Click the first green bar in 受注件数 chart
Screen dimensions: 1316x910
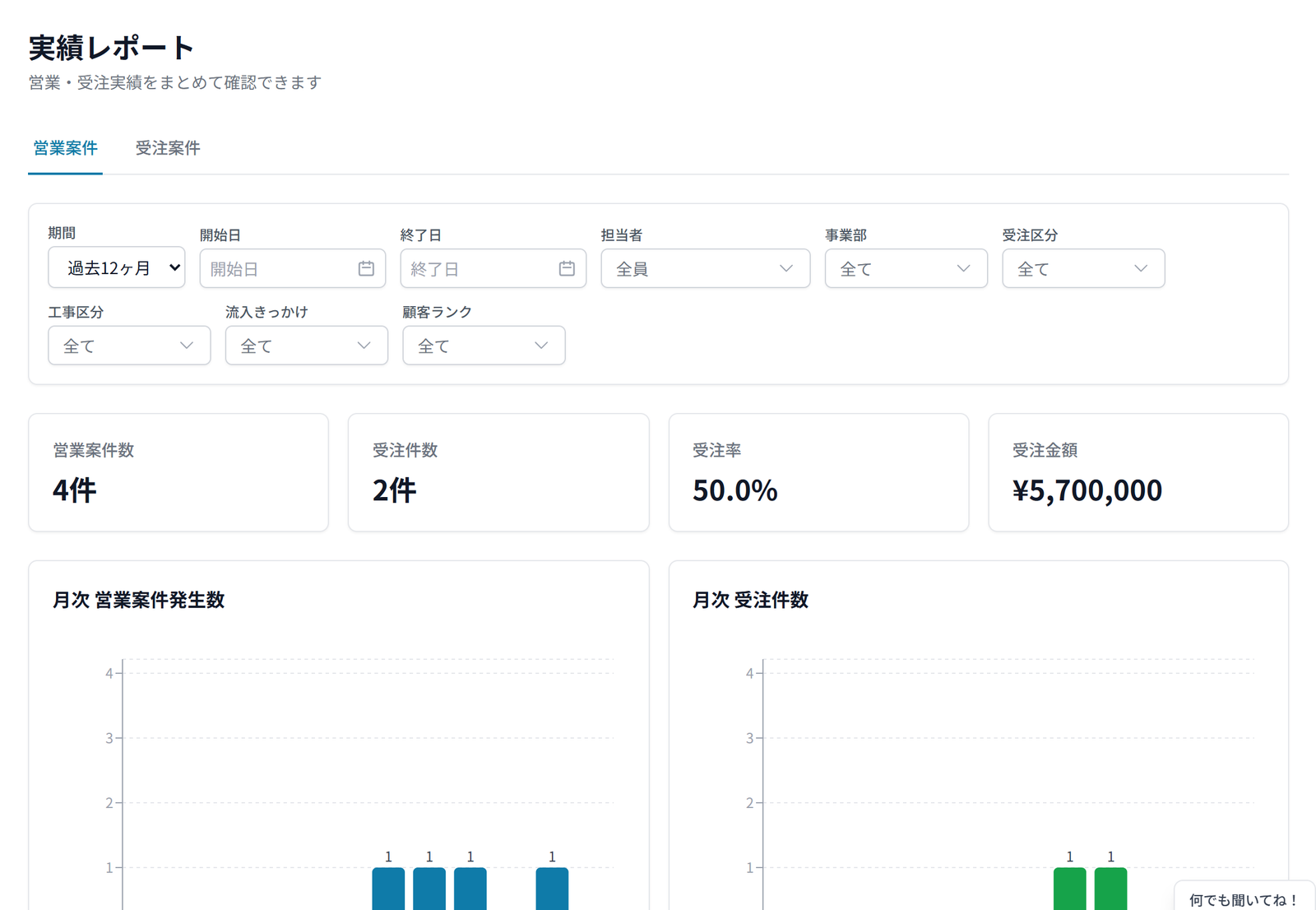coord(1069,889)
